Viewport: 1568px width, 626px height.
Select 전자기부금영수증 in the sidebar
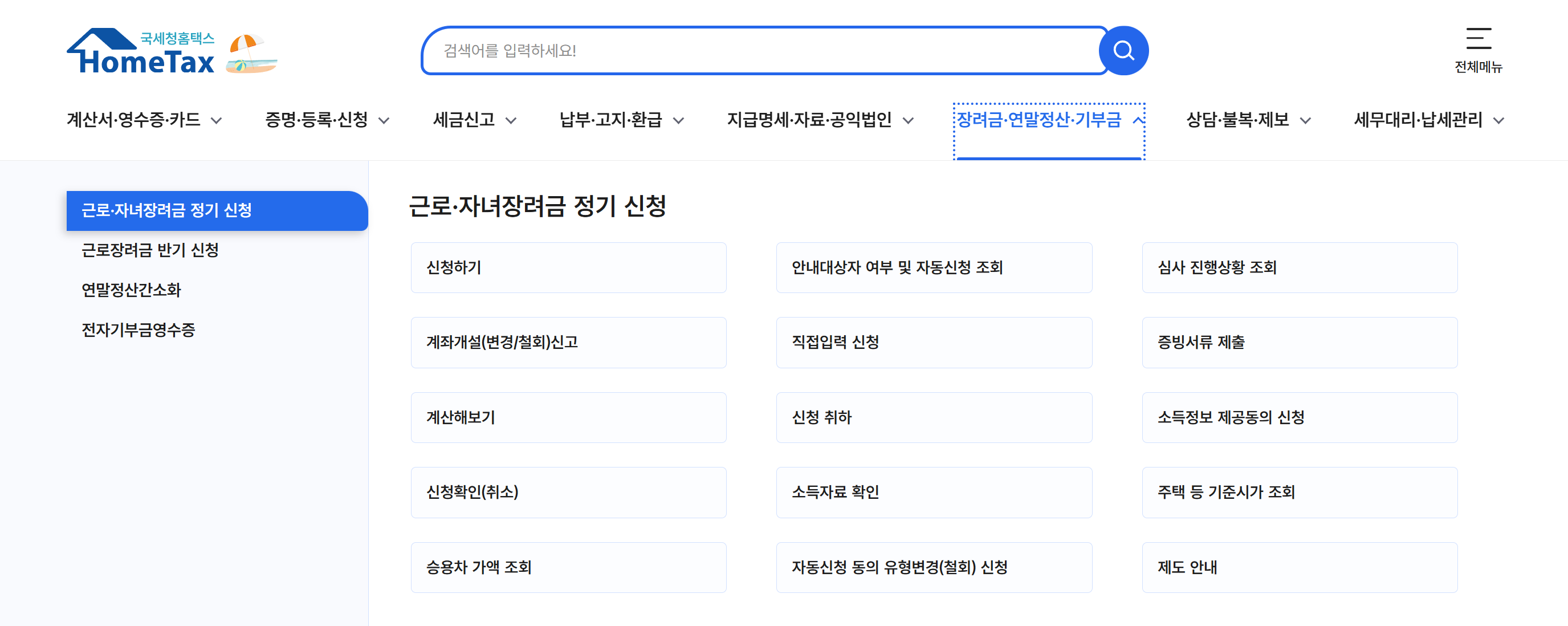138,330
